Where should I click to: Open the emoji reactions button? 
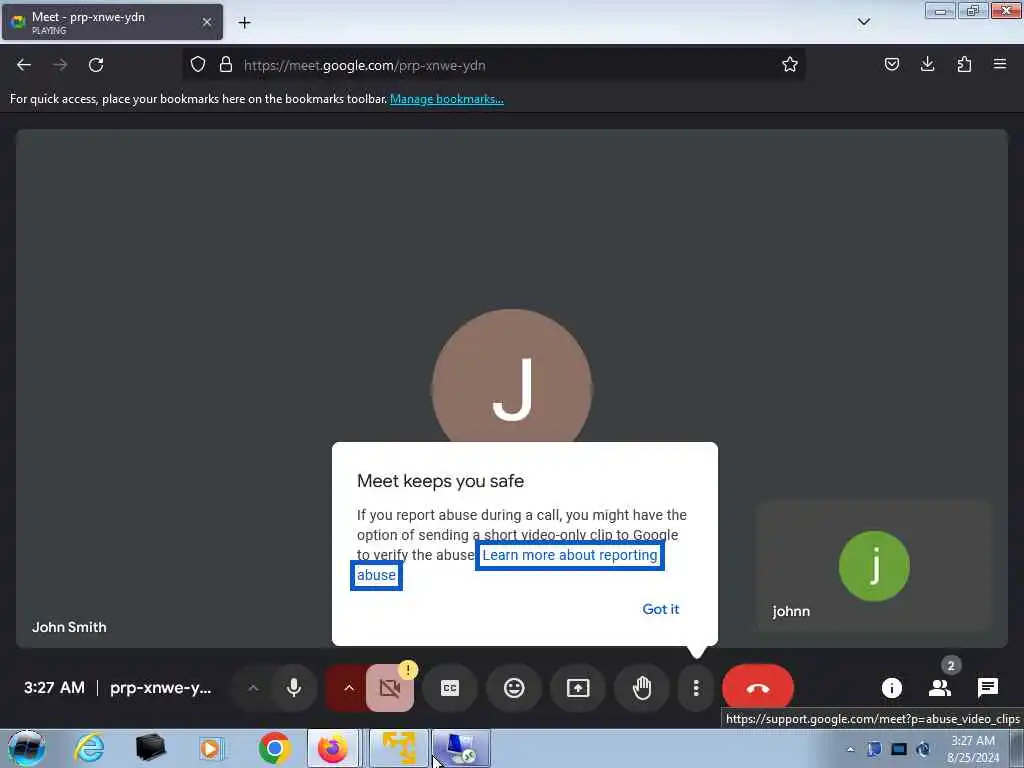(514, 688)
